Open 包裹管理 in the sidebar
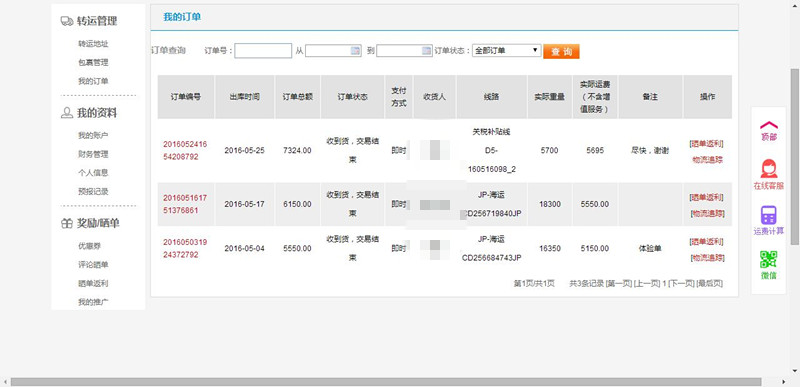The image size is (800, 387). pyautogui.click(x=93, y=63)
